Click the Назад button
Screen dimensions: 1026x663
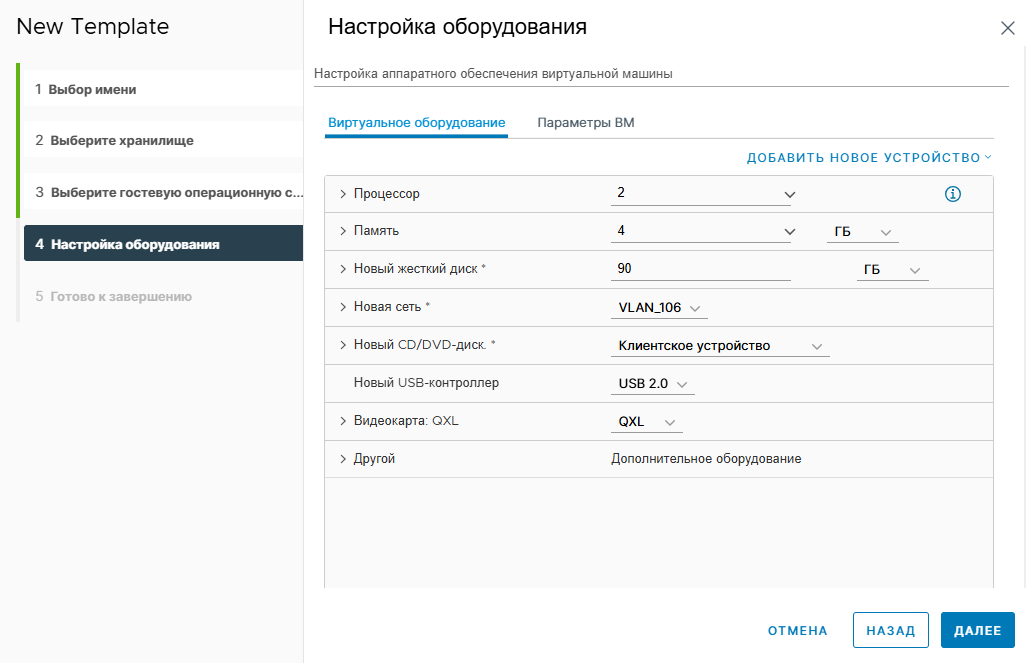pos(891,630)
